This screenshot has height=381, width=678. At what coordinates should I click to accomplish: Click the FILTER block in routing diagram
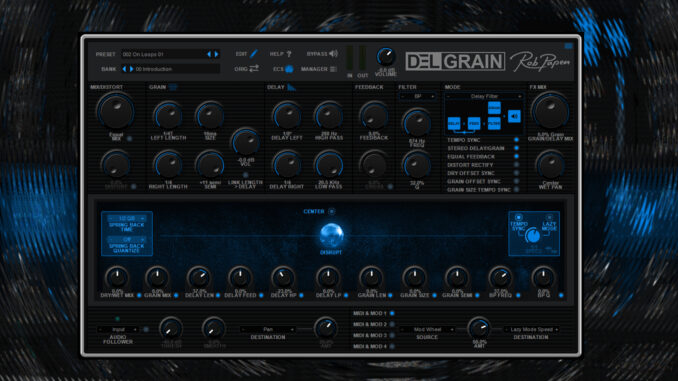[x=494, y=123]
